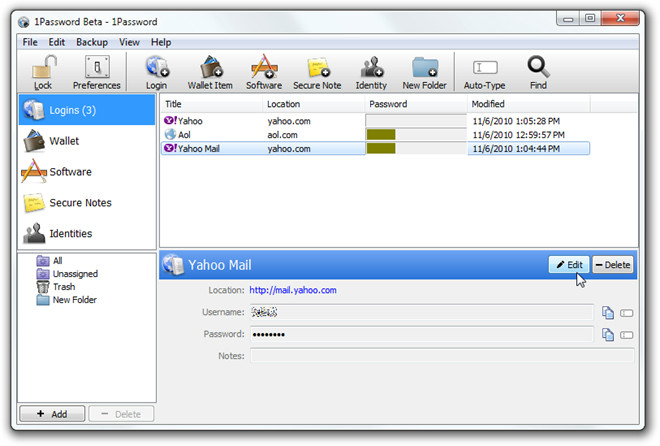
Task: Activate the Auto-Type tool
Action: pos(484,72)
